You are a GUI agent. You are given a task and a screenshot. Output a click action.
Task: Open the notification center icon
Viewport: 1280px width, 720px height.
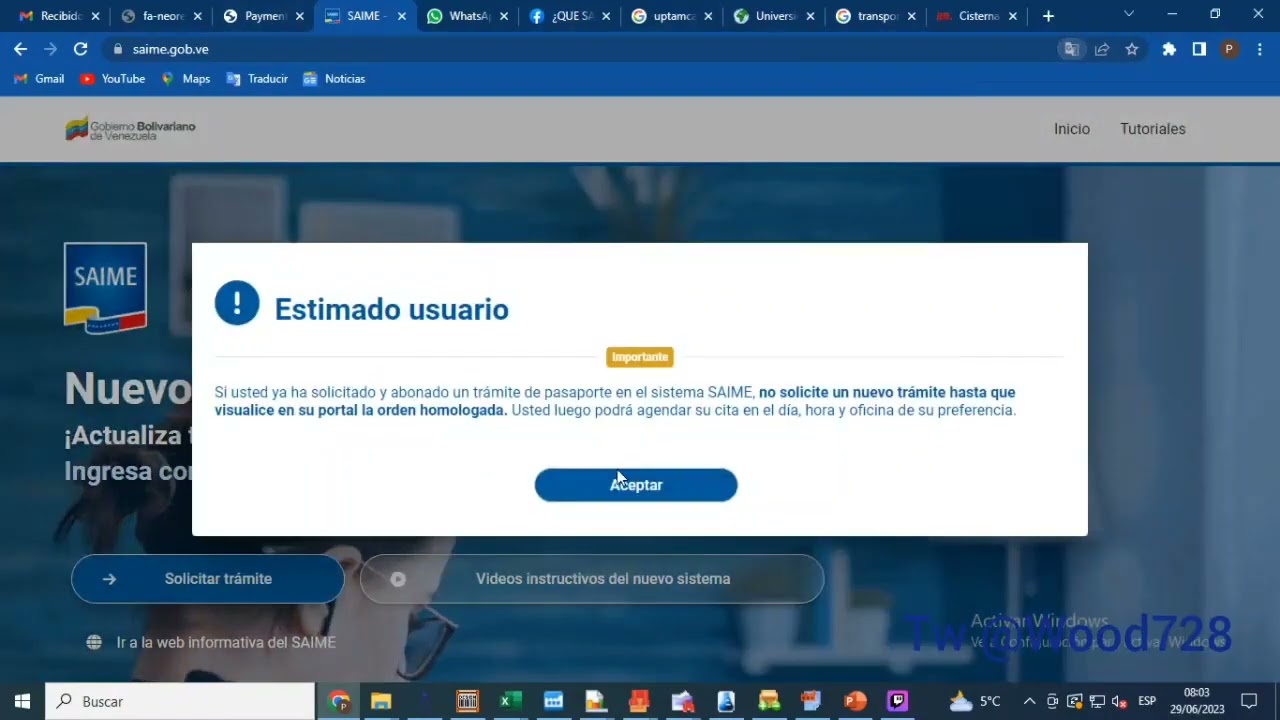point(1249,701)
